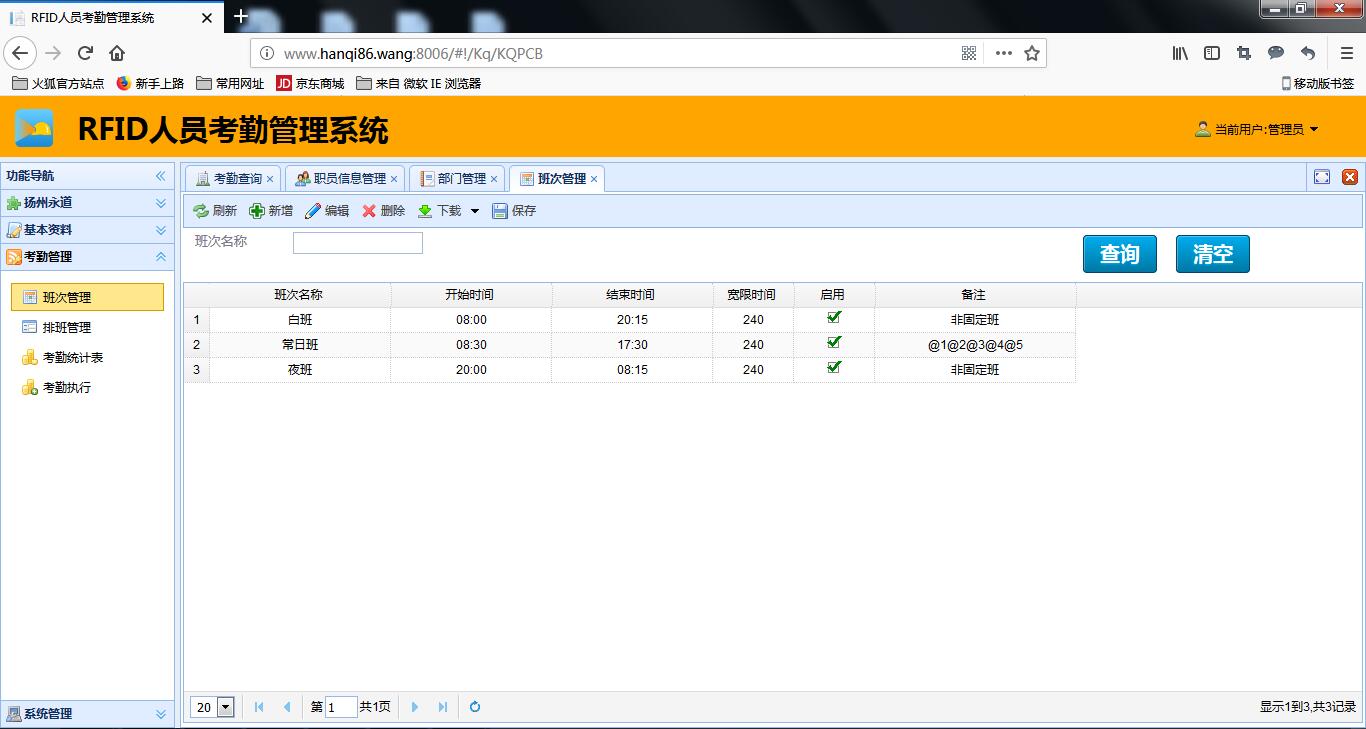Image resolution: width=1366 pixels, height=729 pixels.
Task: Click the Delete (删除) red X icon
Action: (369, 211)
